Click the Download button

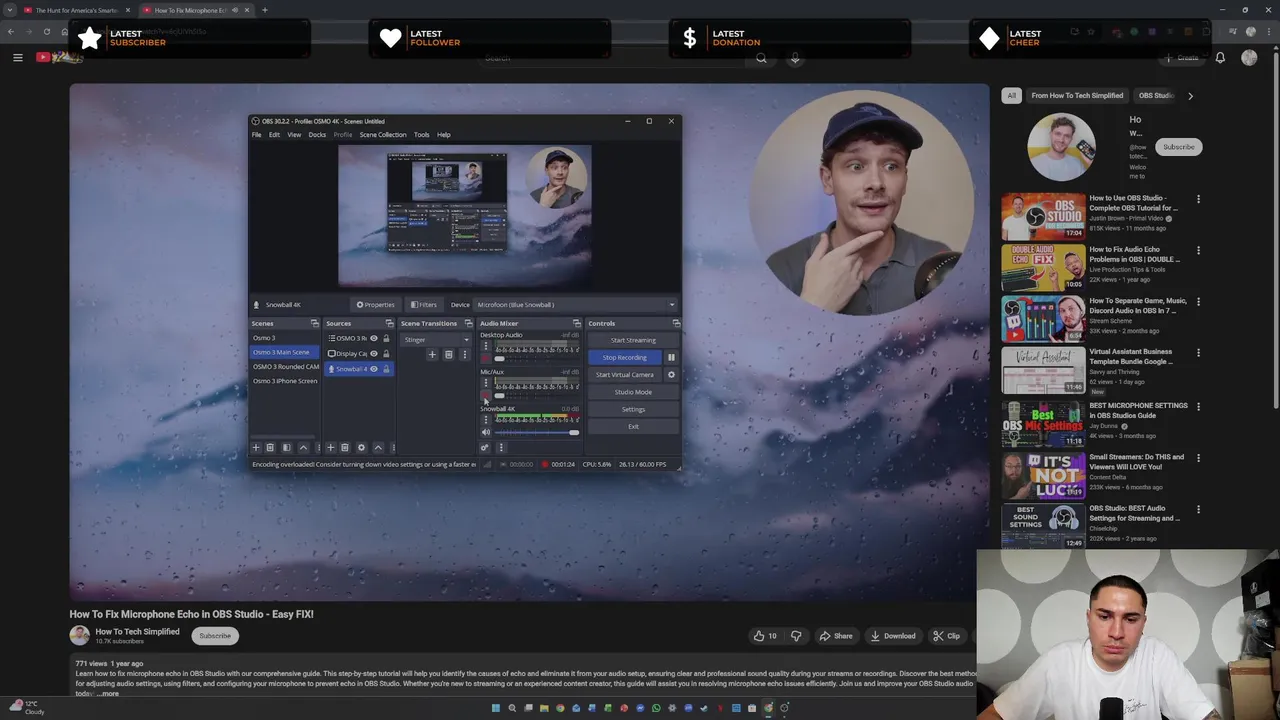(893, 636)
